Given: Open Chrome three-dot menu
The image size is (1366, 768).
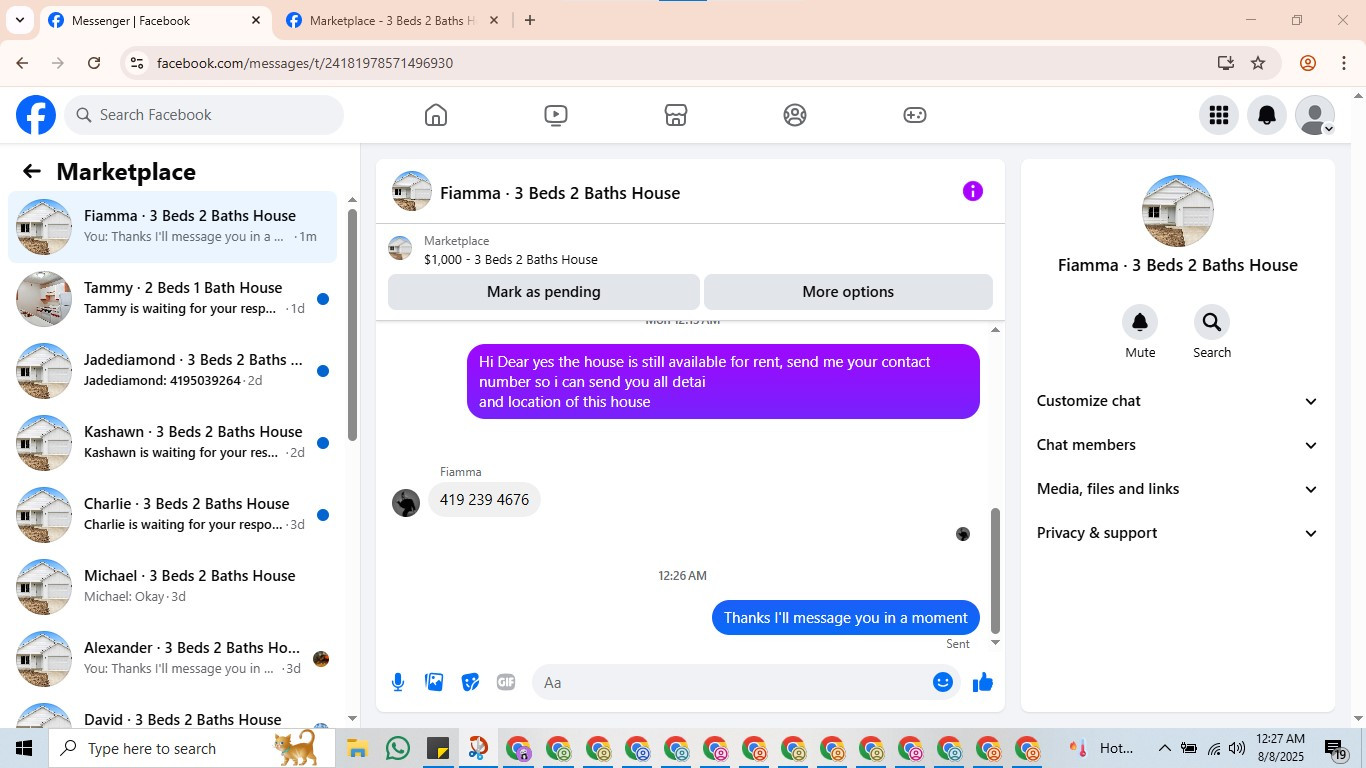Looking at the screenshot, I should [x=1343, y=63].
